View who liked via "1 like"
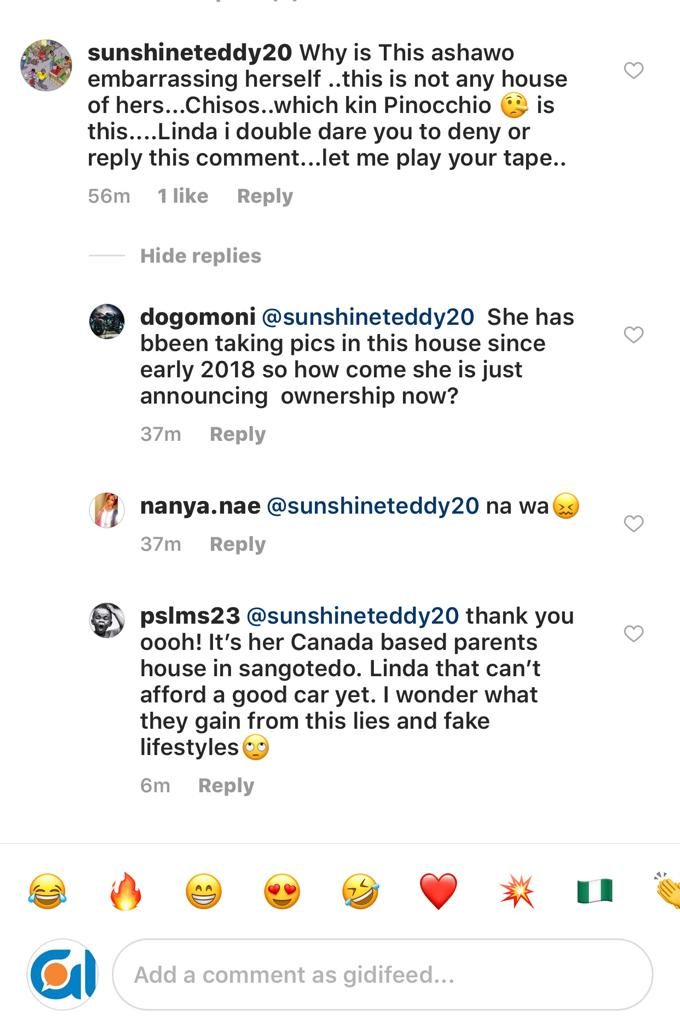This screenshot has height=1024, width=680. pos(183,196)
